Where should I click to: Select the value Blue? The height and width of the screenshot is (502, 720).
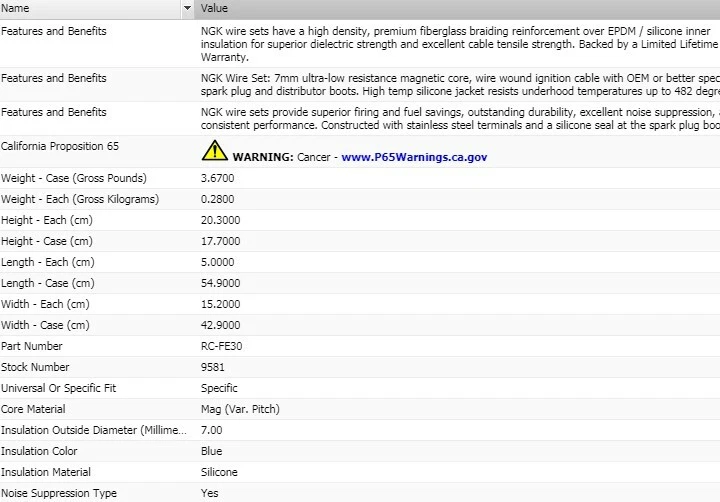point(211,451)
